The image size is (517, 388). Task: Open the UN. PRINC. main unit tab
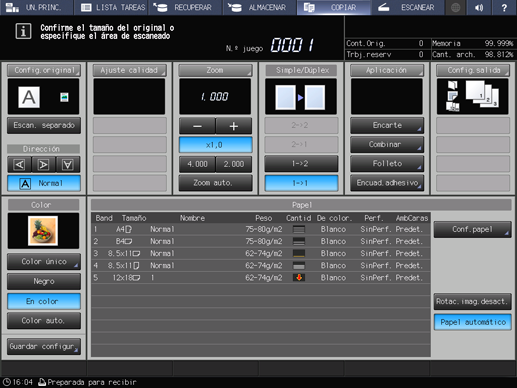coord(36,7)
